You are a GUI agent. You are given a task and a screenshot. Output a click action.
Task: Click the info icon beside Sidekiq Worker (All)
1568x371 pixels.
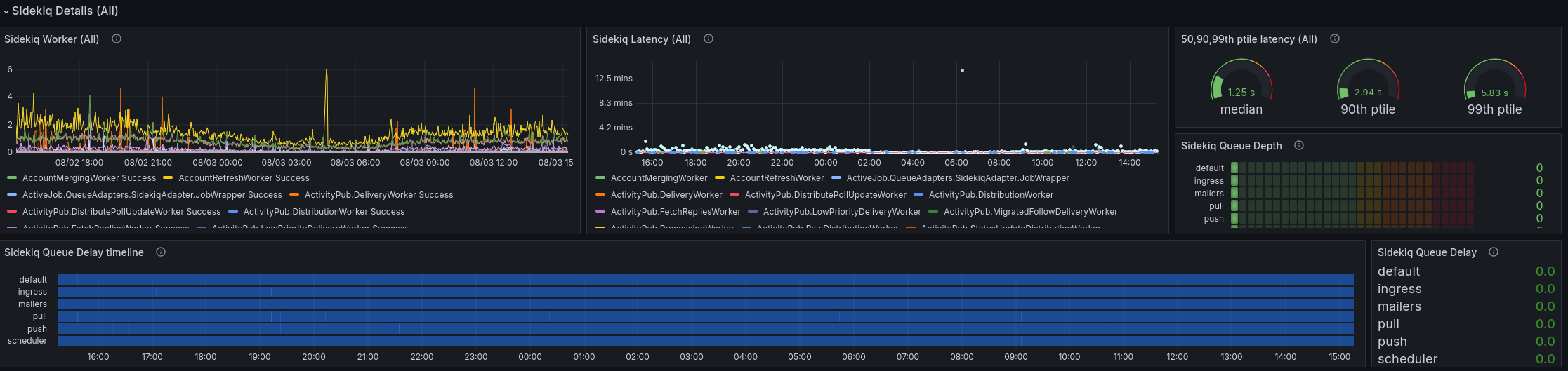point(117,39)
